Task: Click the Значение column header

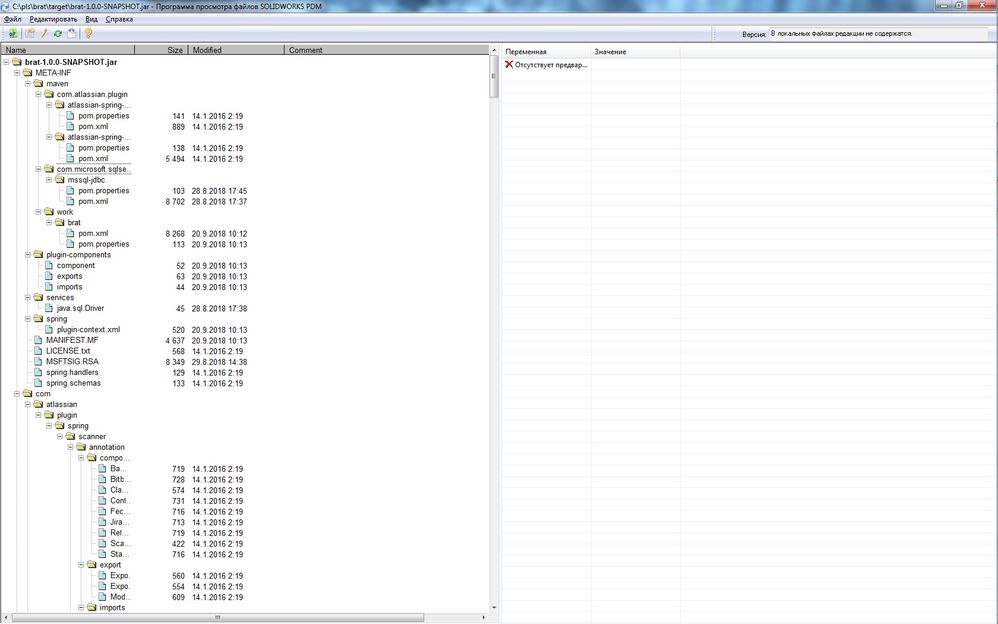Action: point(635,52)
